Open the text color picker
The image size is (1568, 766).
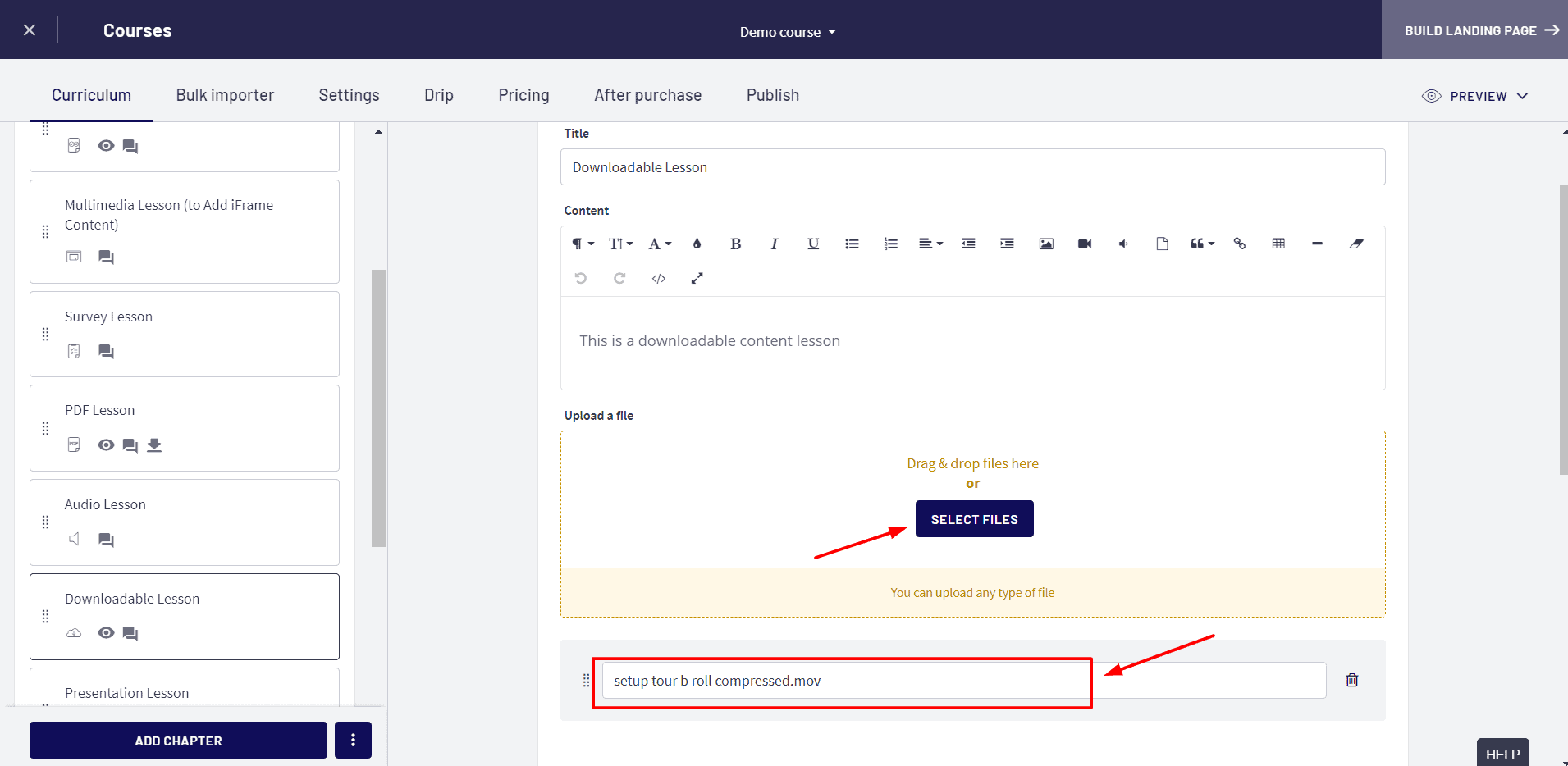coord(697,244)
